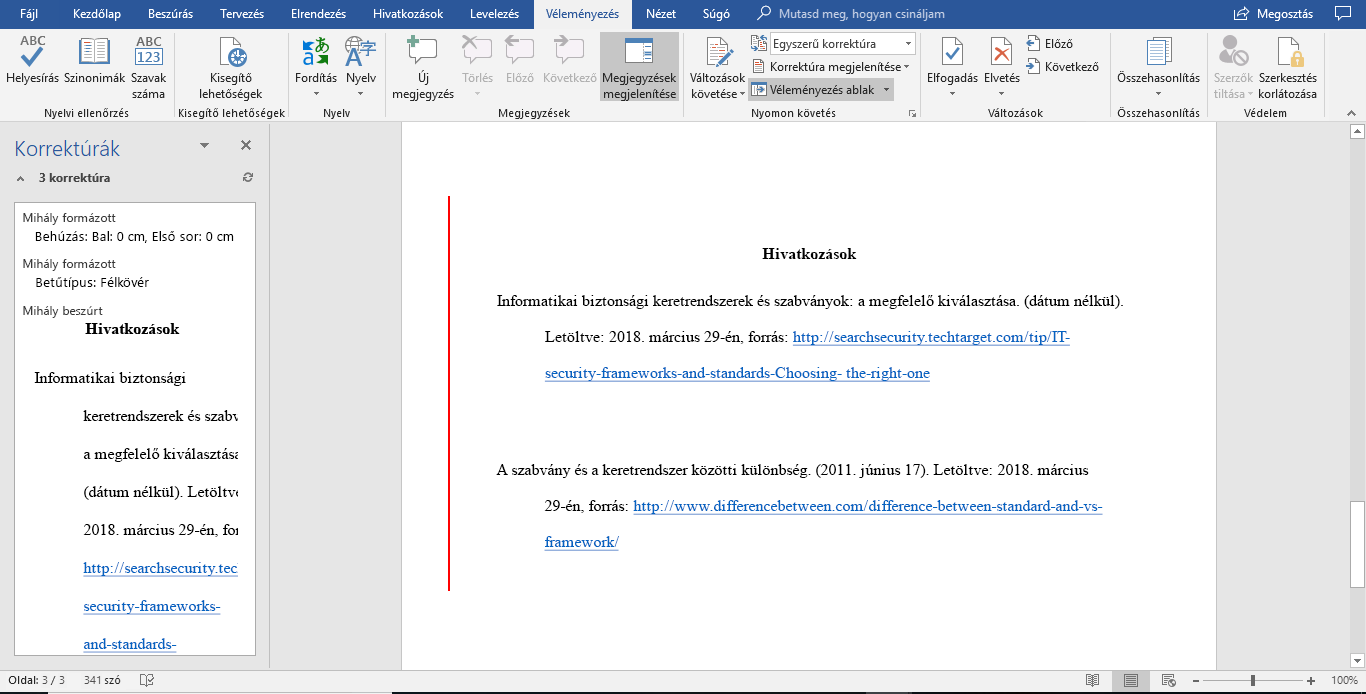The height and width of the screenshot is (694, 1366).
Task: Expand Korrektúra megjelenítése options
Action: coord(830,67)
